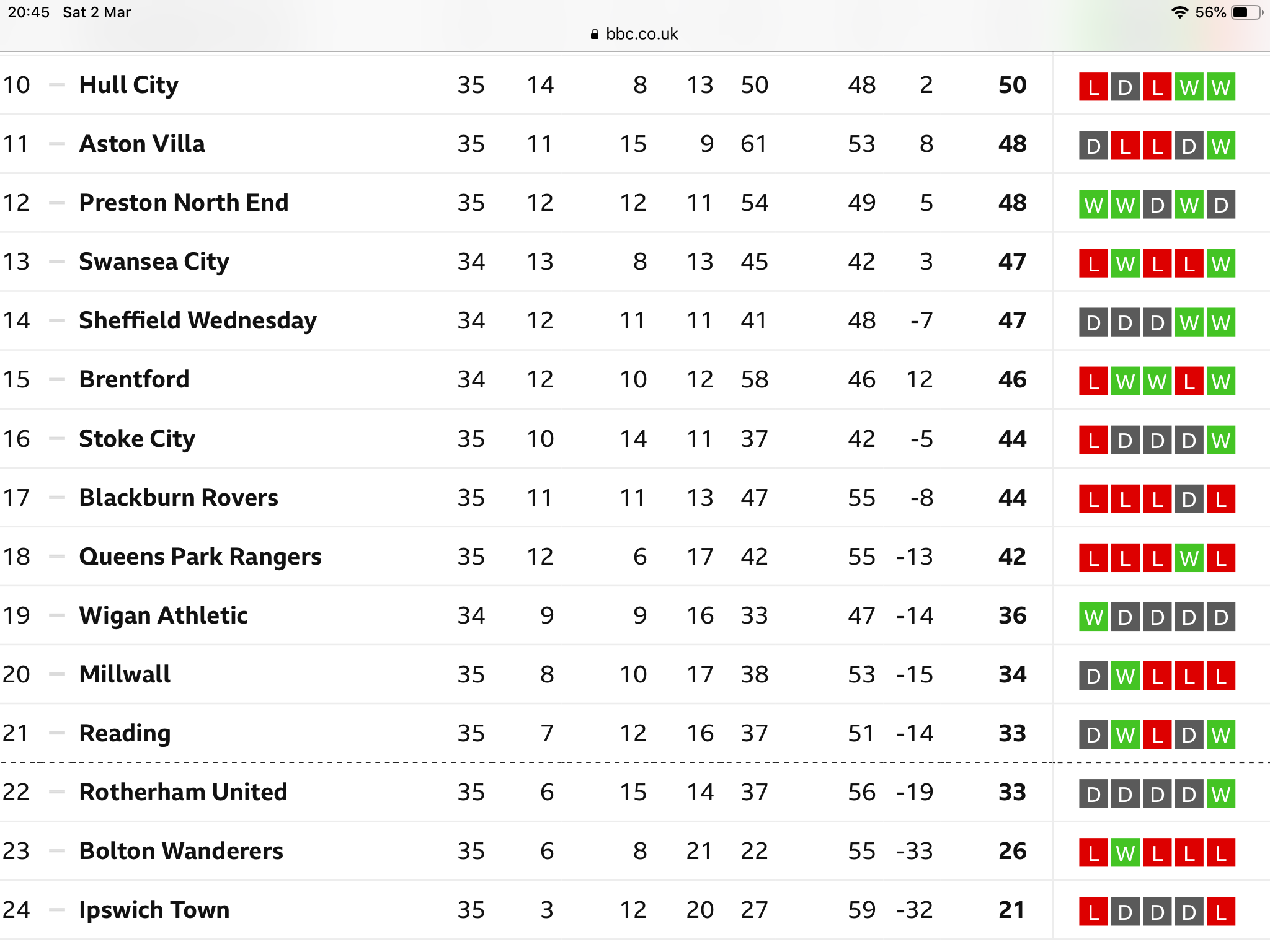Viewport: 1270px width, 952px height.
Task: Tap the padlock icon beside bbc.co.uk
Action: click(595, 34)
